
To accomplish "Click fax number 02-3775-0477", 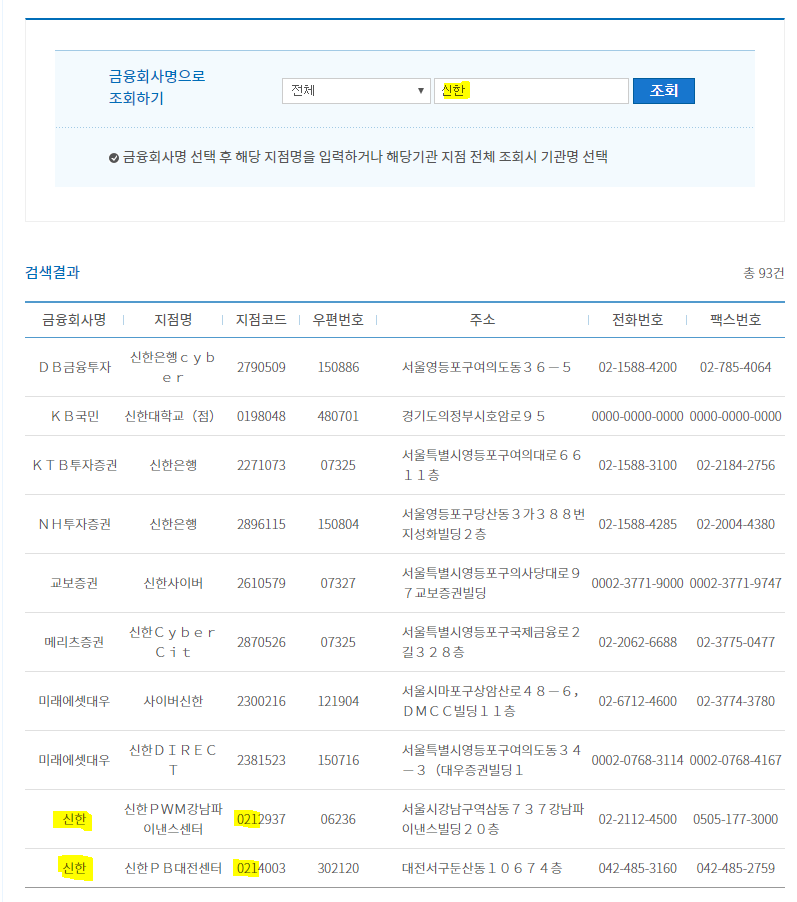I will [735, 642].
